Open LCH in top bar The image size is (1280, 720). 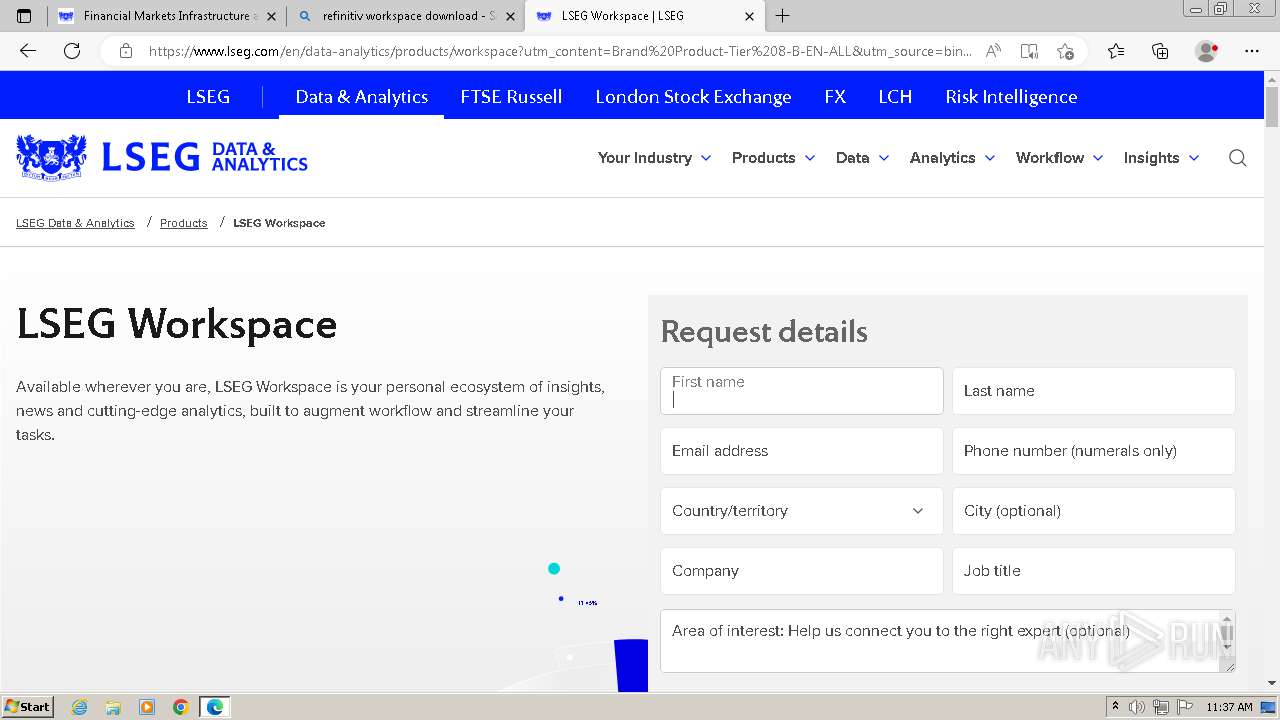click(895, 97)
